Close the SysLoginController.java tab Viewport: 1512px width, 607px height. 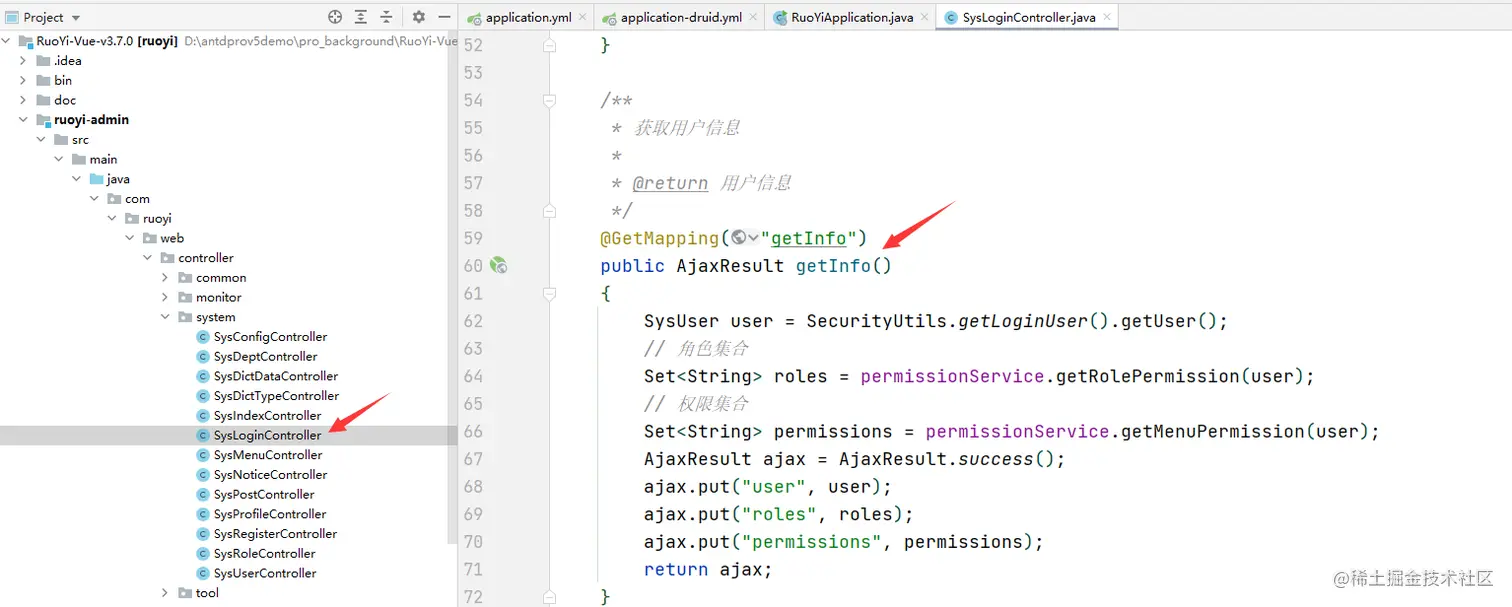[1106, 18]
